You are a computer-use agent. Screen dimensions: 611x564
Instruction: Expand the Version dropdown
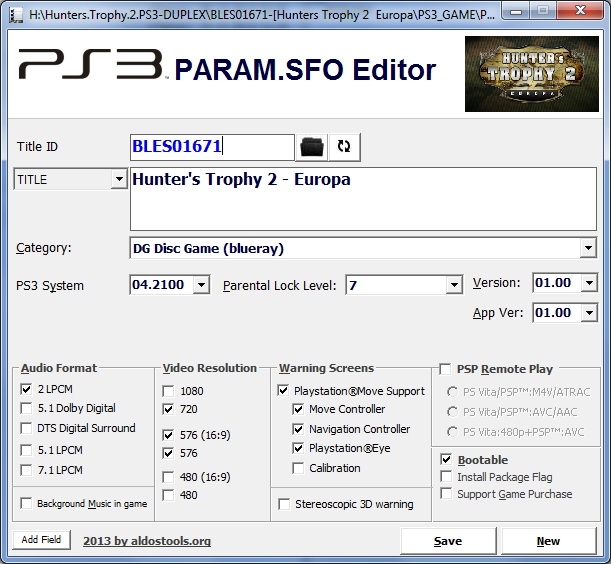pos(589,283)
